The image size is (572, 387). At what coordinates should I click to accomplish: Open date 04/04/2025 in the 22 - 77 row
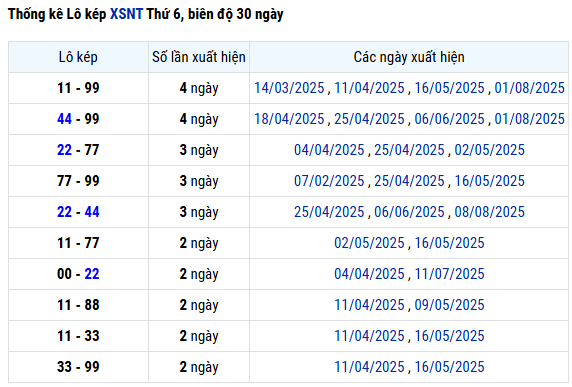pyautogui.click(x=329, y=150)
